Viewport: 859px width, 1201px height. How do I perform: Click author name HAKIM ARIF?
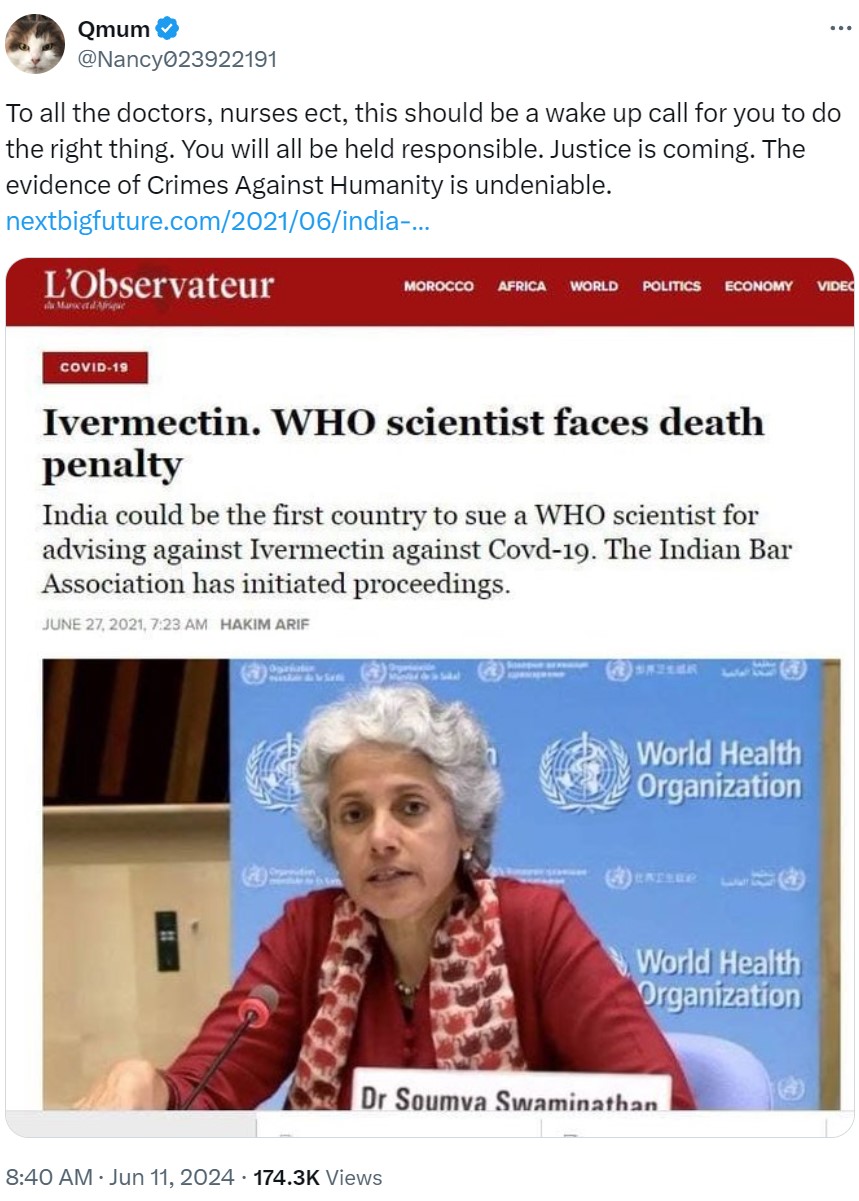264,624
